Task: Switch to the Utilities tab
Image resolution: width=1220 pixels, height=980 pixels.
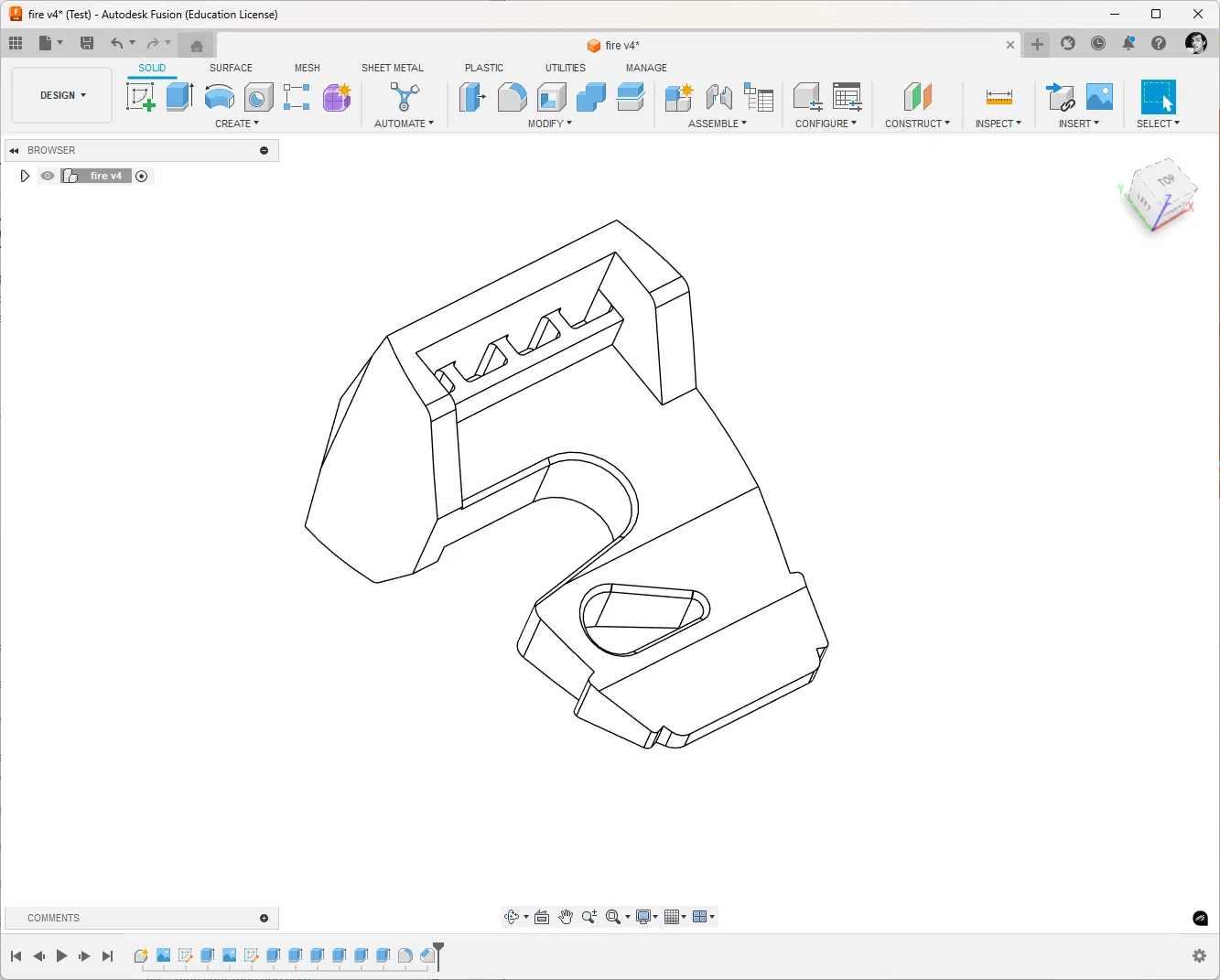Action: (566, 68)
